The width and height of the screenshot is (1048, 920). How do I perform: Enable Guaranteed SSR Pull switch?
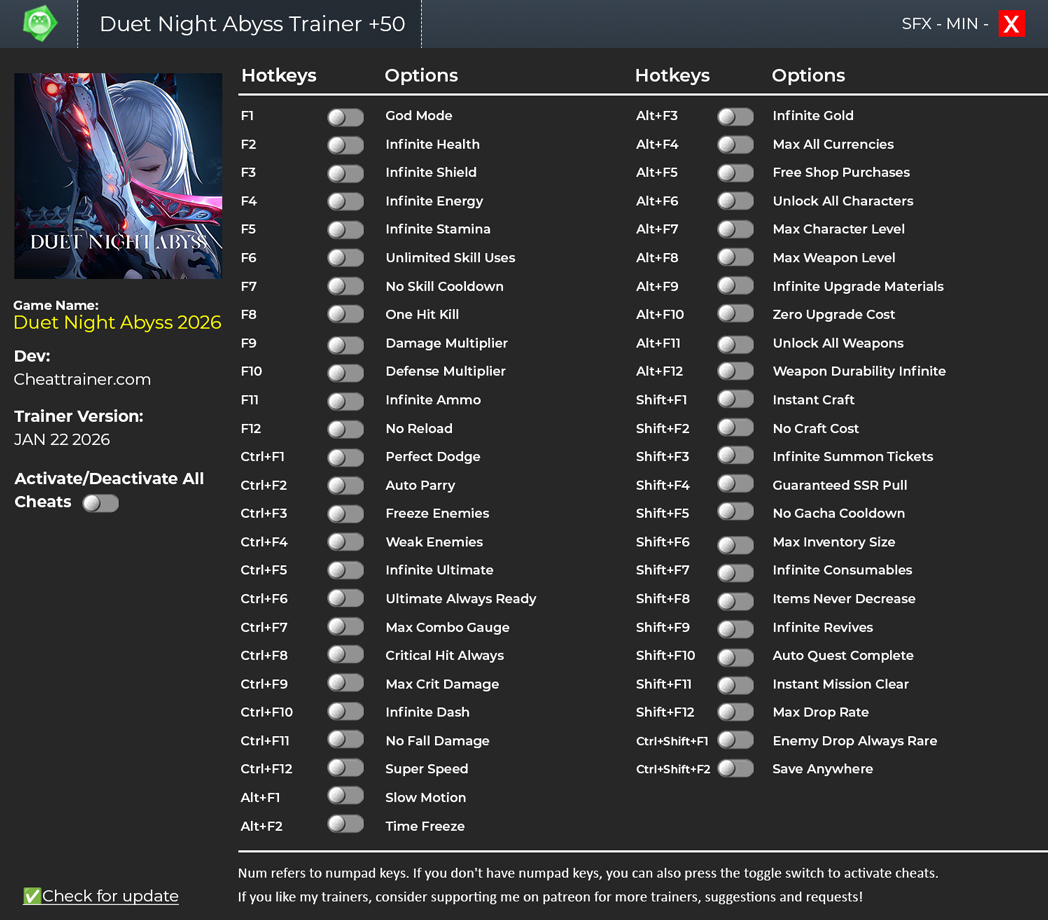pos(735,485)
